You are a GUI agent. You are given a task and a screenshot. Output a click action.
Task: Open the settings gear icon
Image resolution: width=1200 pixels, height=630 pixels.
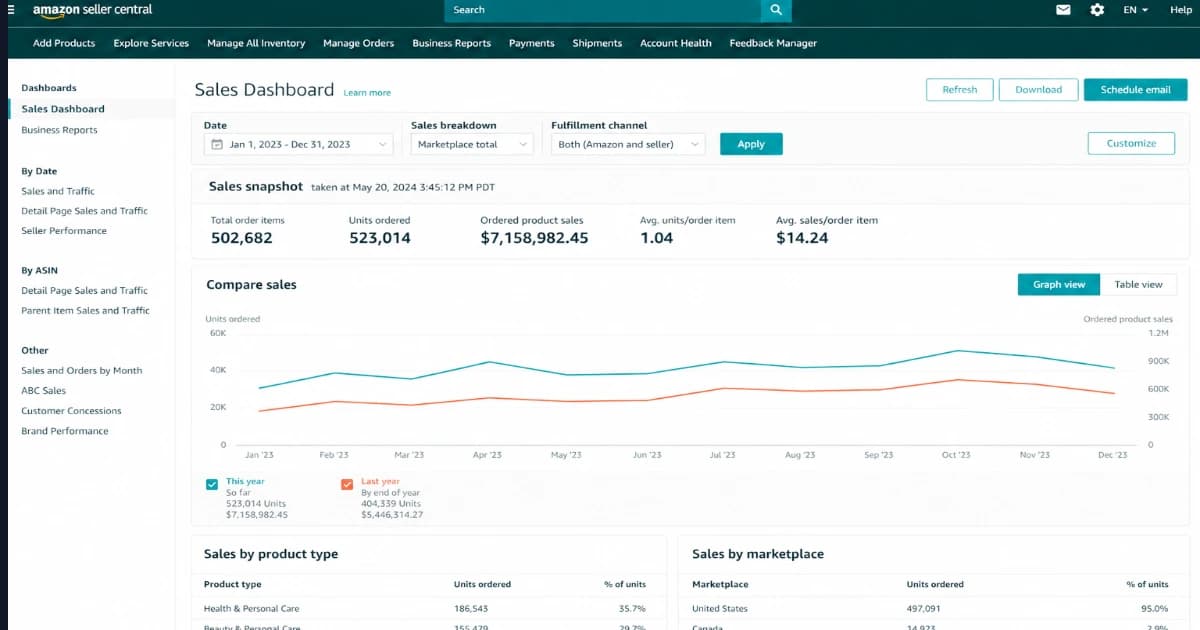point(1097,9)
